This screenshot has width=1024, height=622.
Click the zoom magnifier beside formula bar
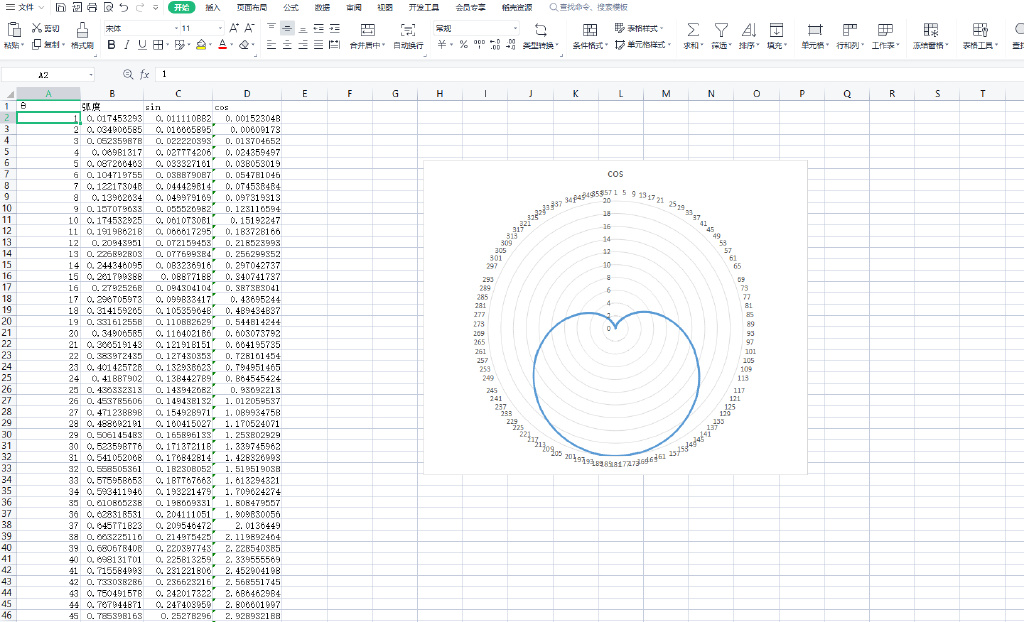tap(128, 74)
